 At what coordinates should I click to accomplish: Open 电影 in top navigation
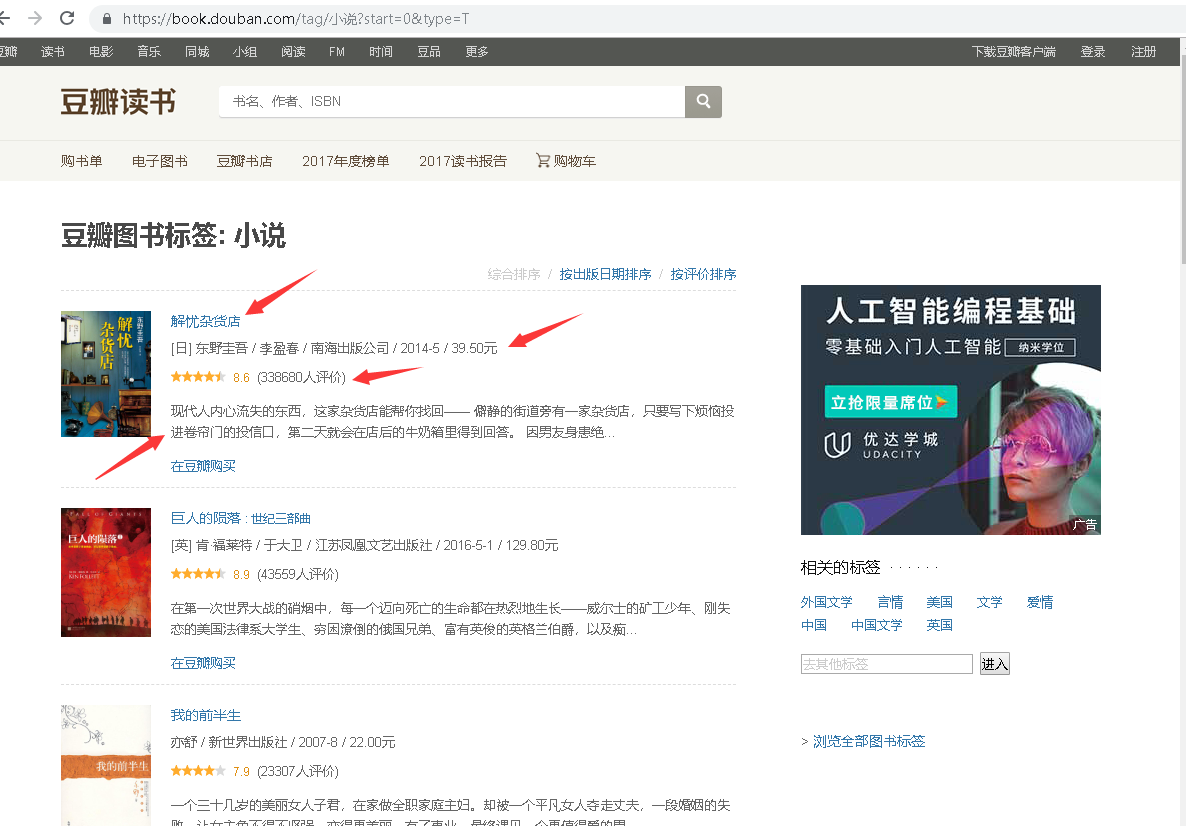[x=101, y=51]
